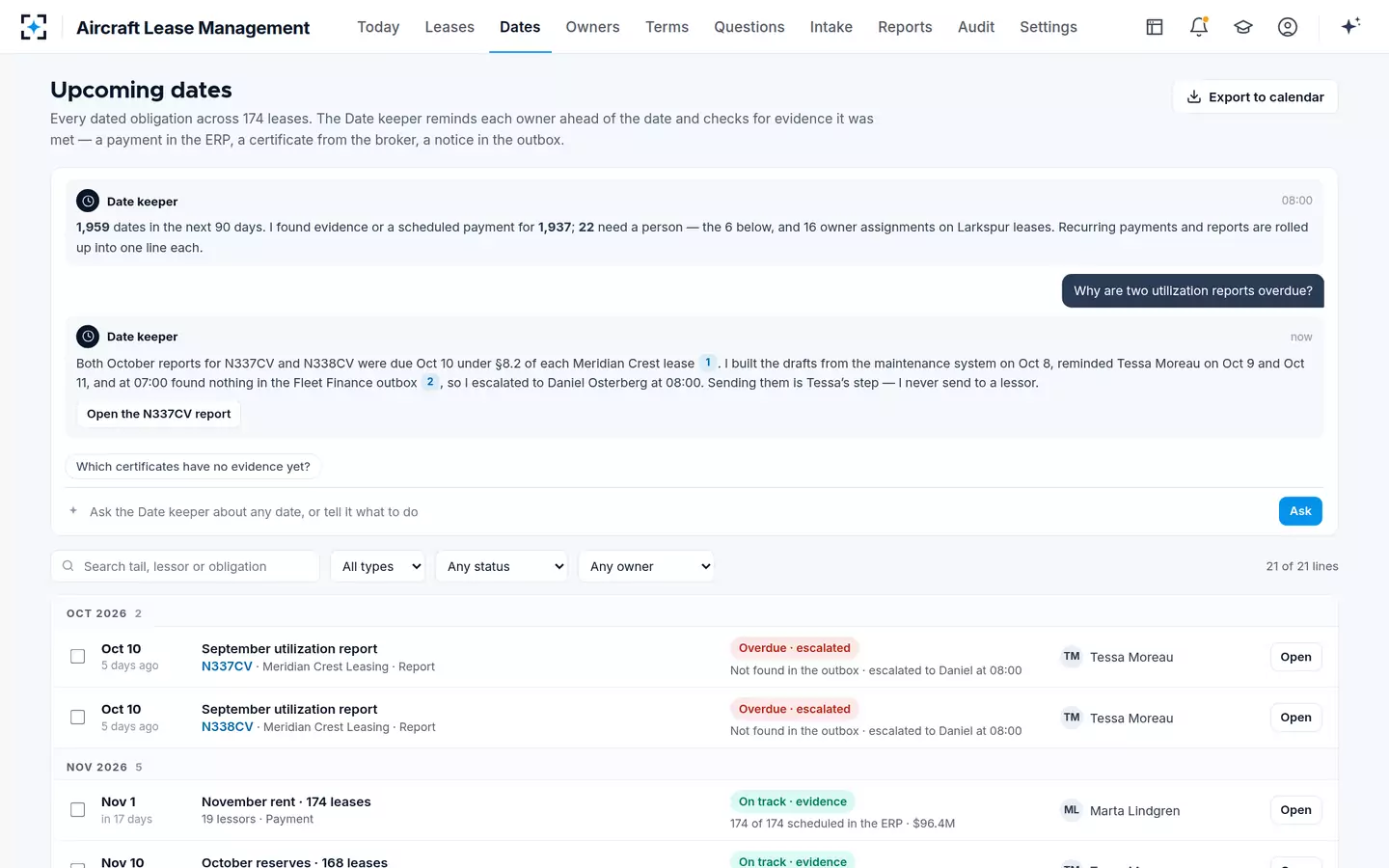Click the ML avatar for Marta Lindgren

coord(1072,810)
